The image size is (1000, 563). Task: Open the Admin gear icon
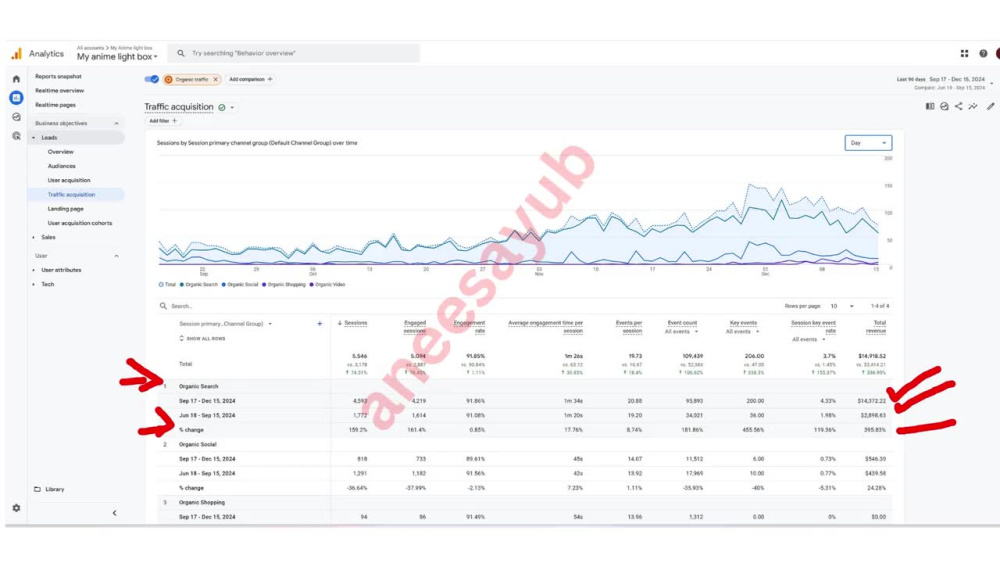pos(17,508)
